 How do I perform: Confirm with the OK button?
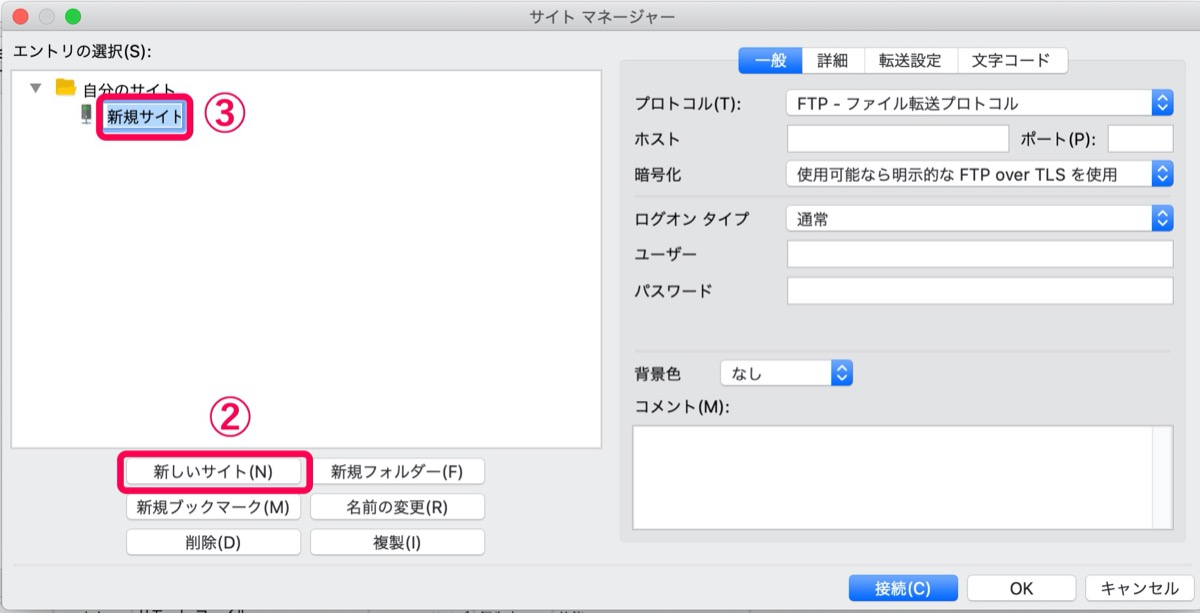click(x=1021, y=588)
